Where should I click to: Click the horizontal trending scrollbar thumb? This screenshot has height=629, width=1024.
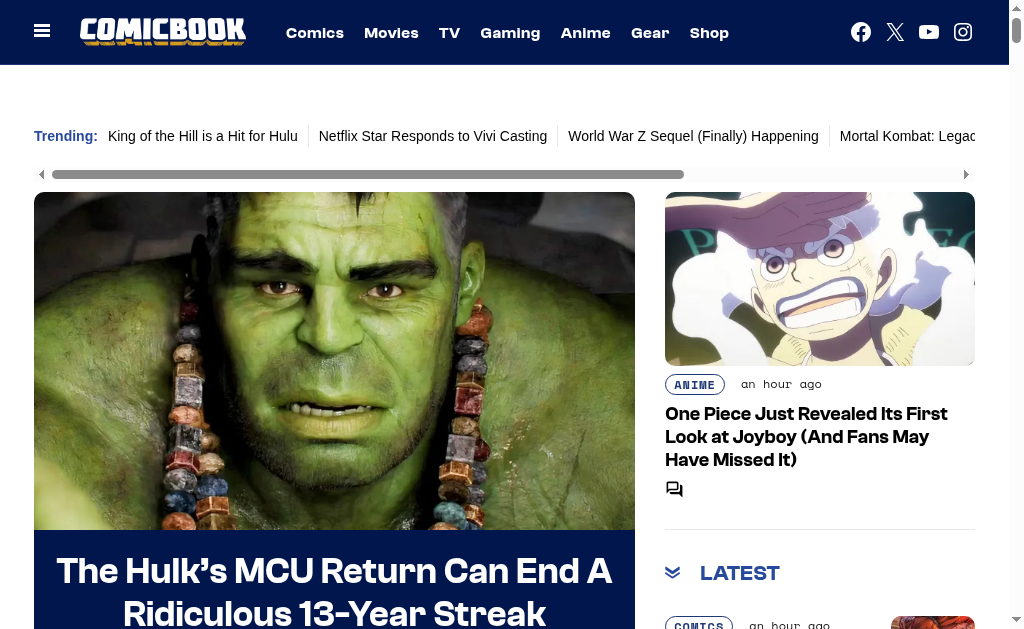(368, 174)
